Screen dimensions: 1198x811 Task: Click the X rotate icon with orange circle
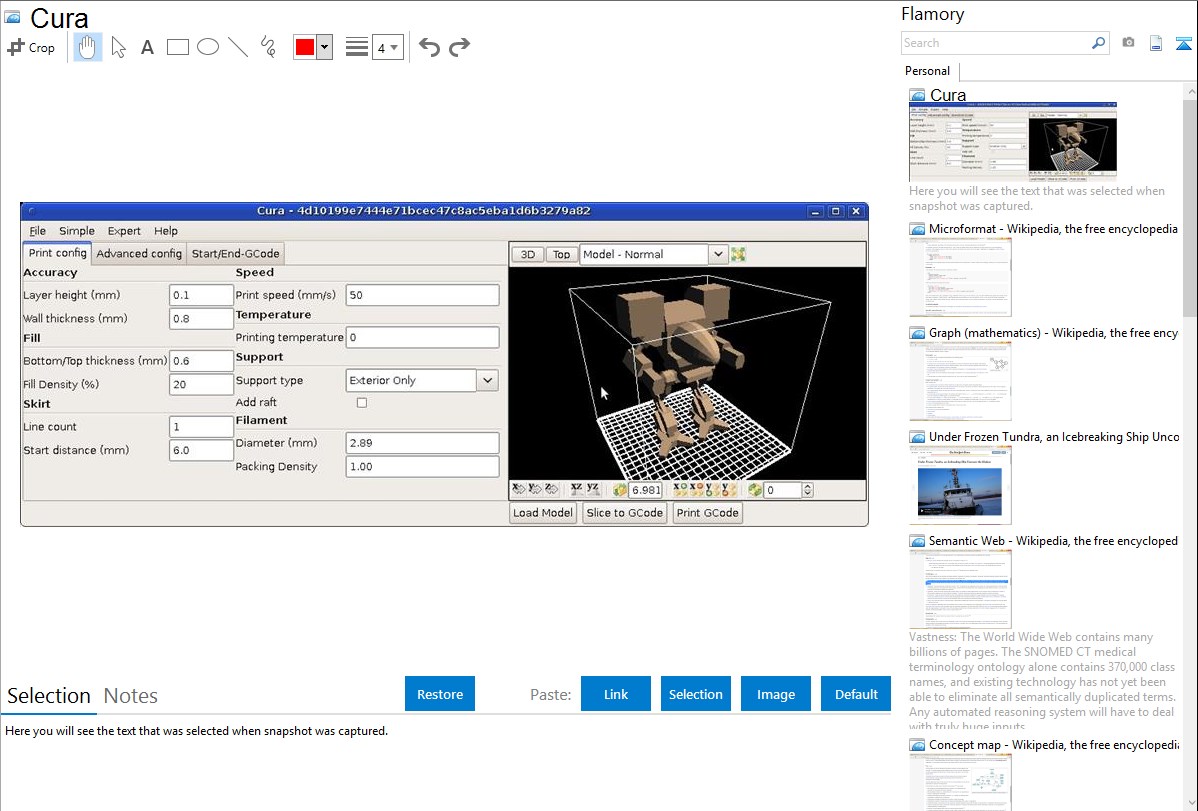(x=697, y=489)
